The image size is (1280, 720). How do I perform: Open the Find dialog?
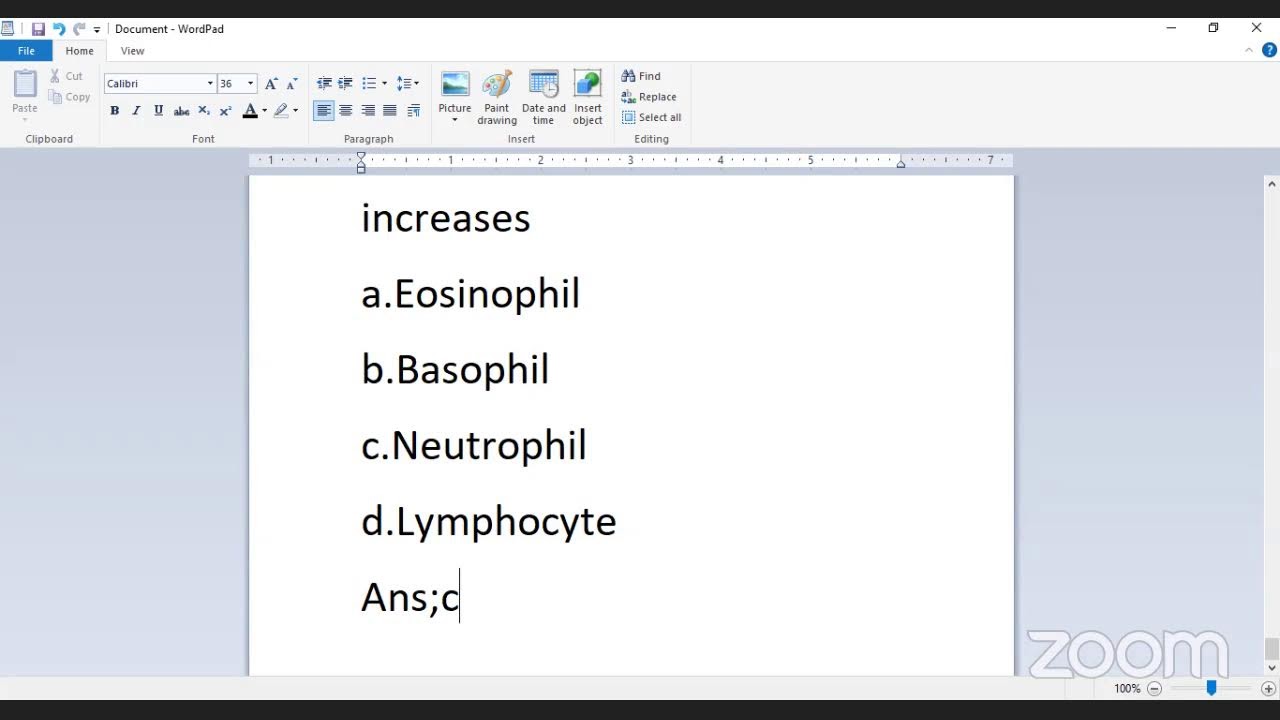[641, 76]
